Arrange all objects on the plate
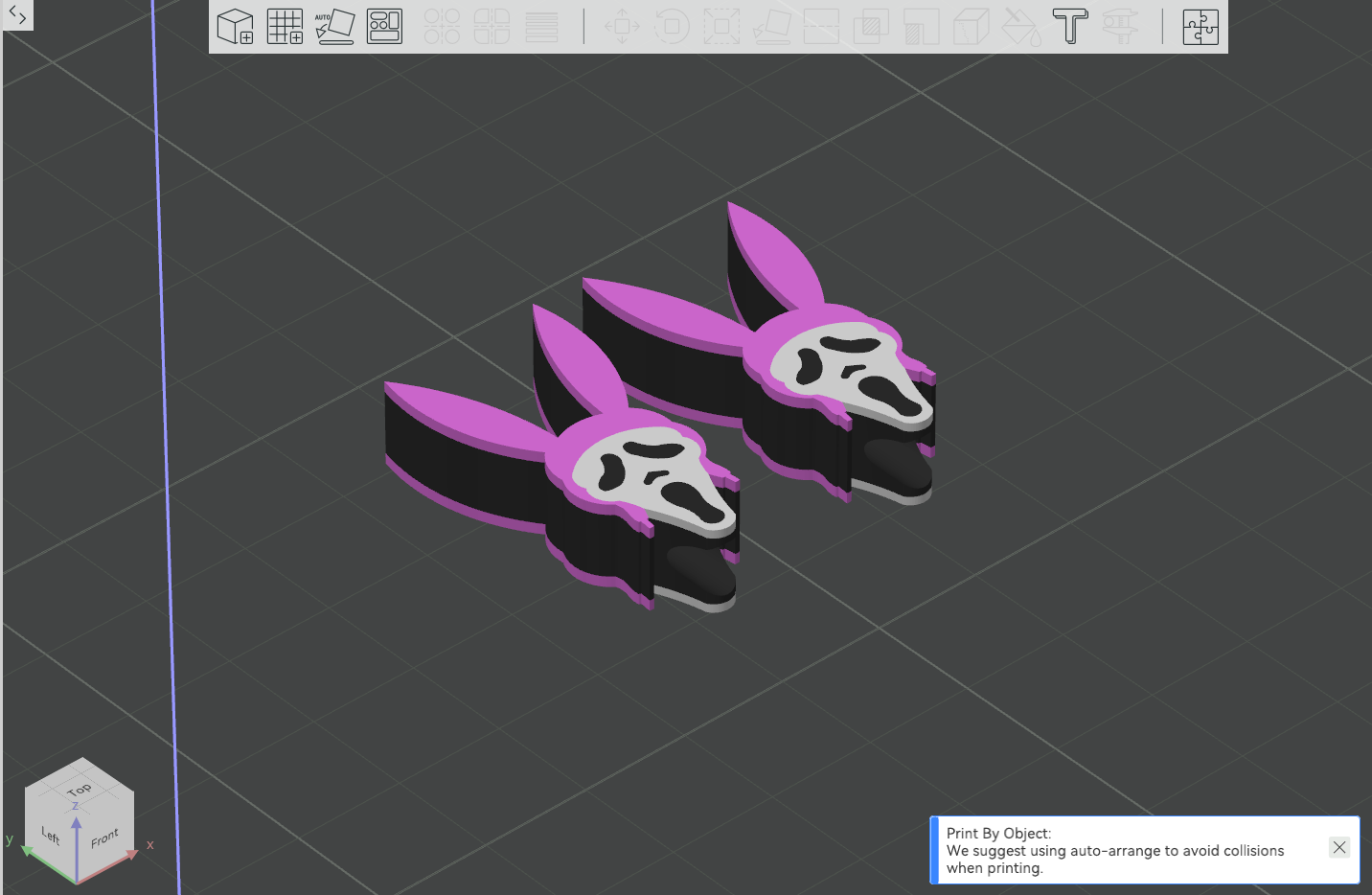1372x895 pixels. point(384,26)
